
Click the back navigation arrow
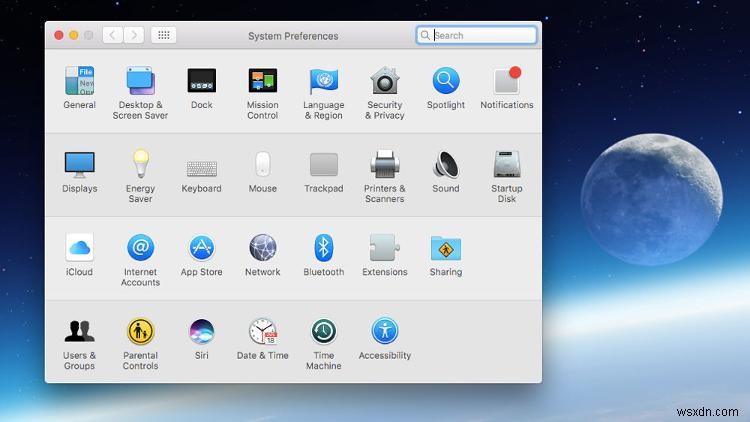[x=112, y=35]
